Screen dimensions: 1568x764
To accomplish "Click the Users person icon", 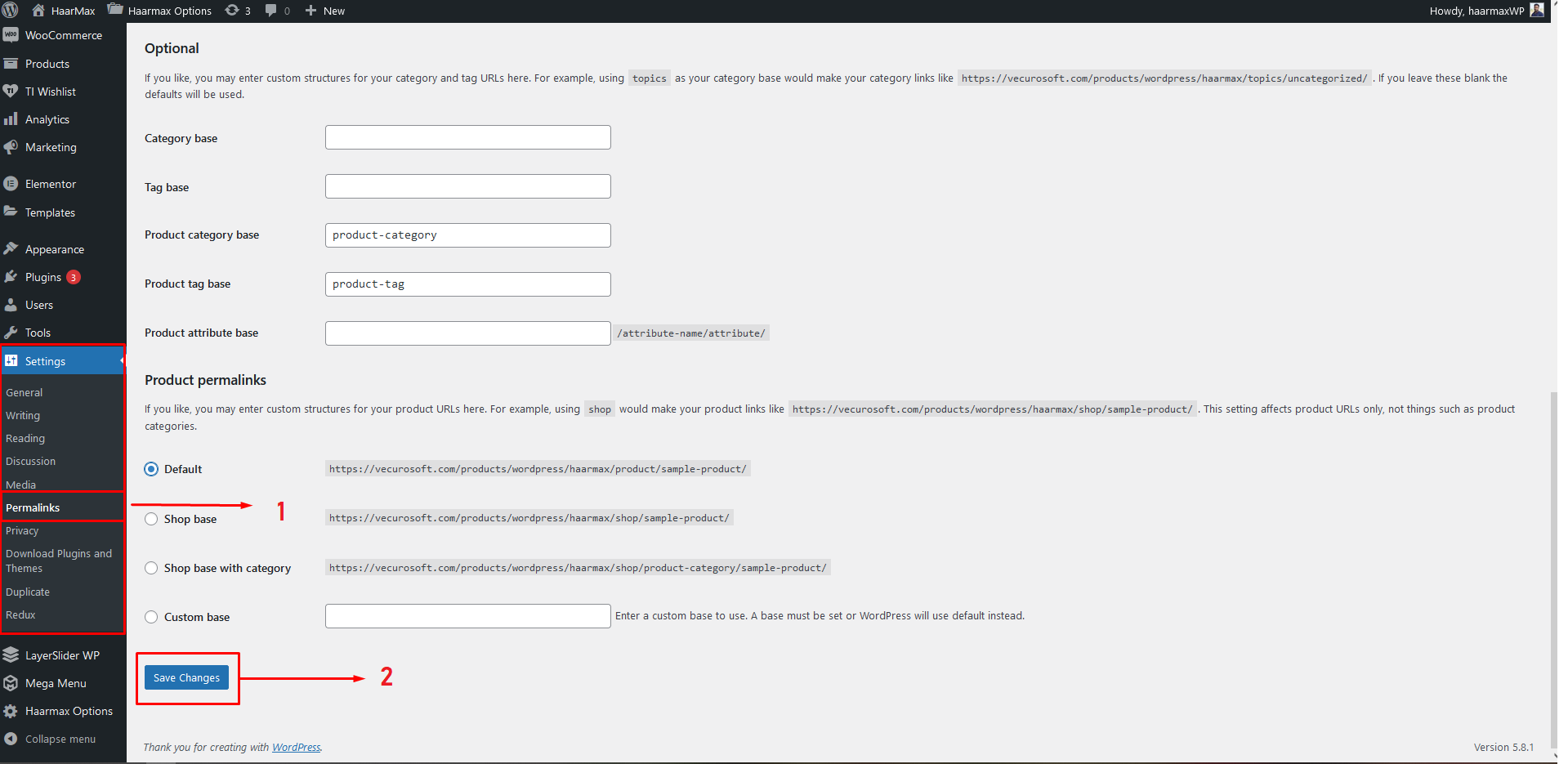I will [11, 305].
